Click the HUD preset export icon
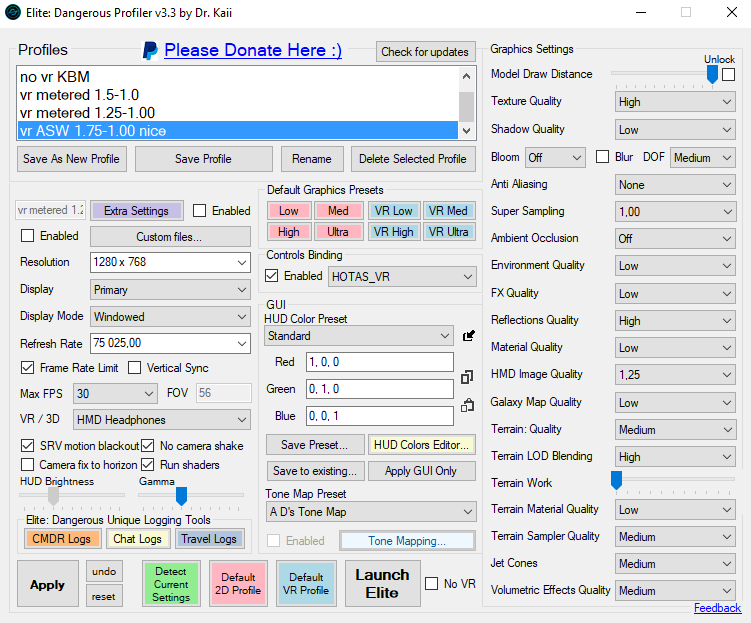 (468, 336)
